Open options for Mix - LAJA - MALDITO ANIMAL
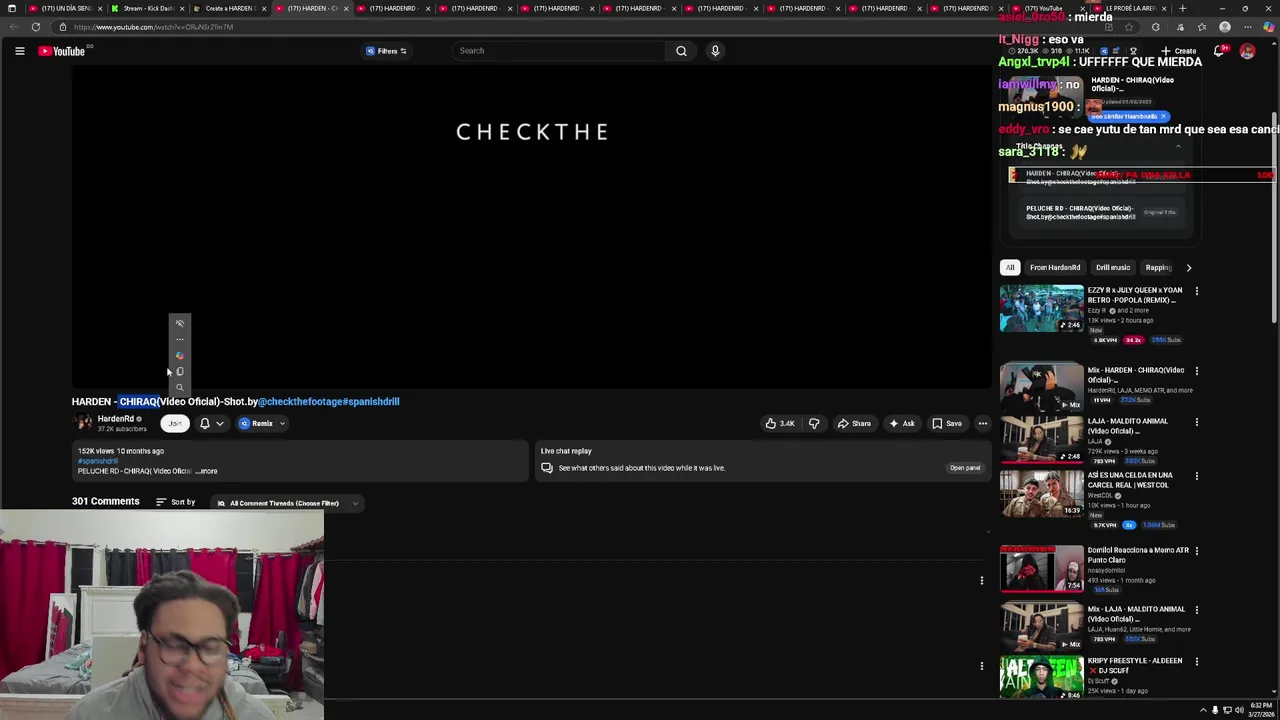This screenshot has height=720, width=1280. (1196, 610)
